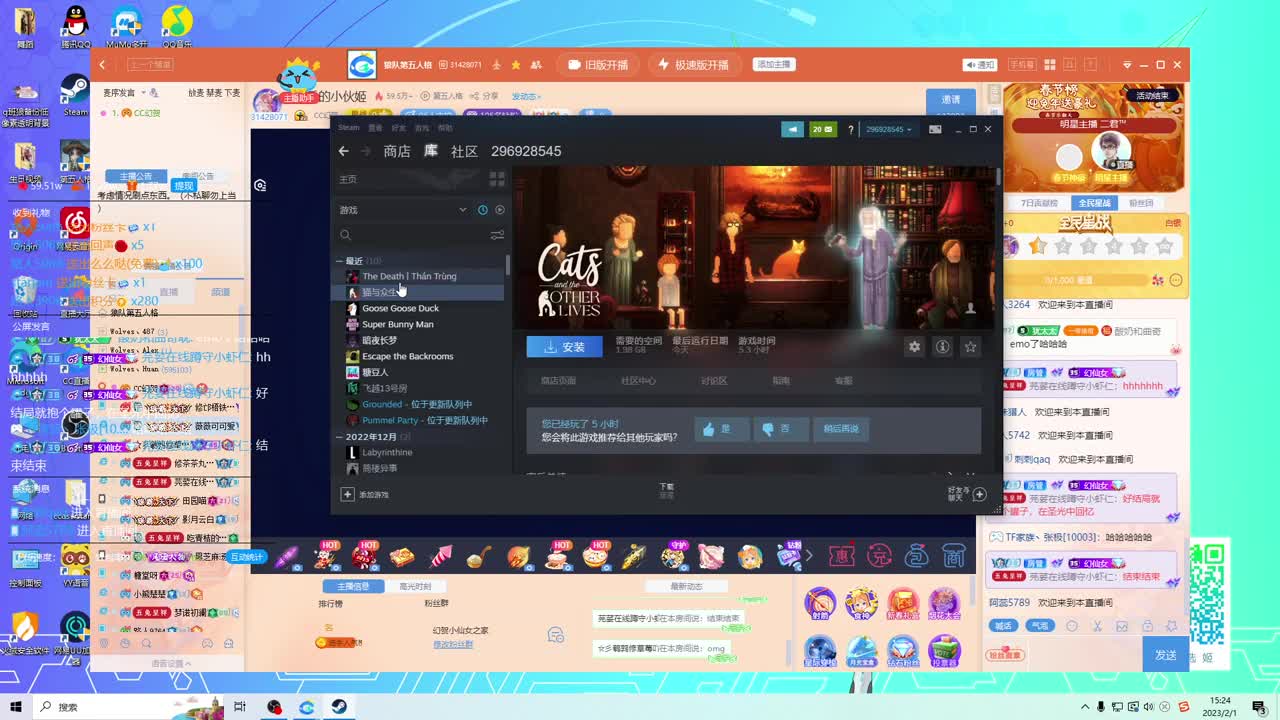Open 社区中心 community hub link

(x=638, y=381)
